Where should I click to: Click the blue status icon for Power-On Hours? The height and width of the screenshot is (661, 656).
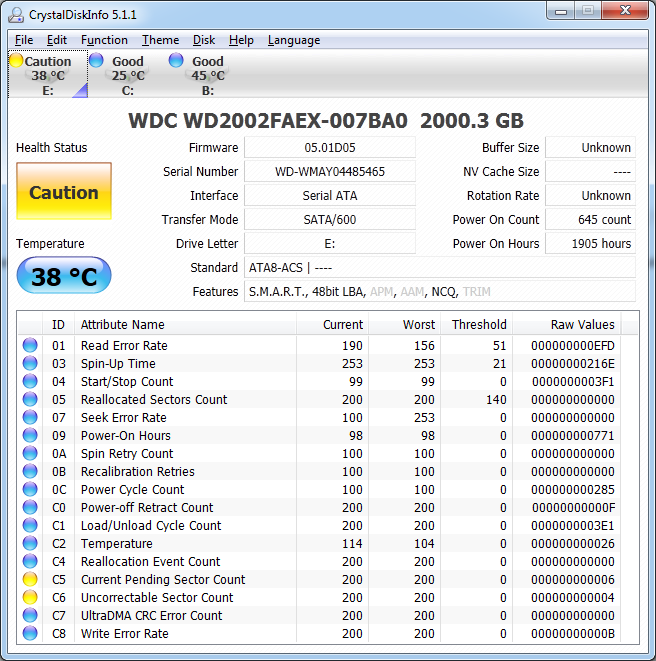(30, 436)
